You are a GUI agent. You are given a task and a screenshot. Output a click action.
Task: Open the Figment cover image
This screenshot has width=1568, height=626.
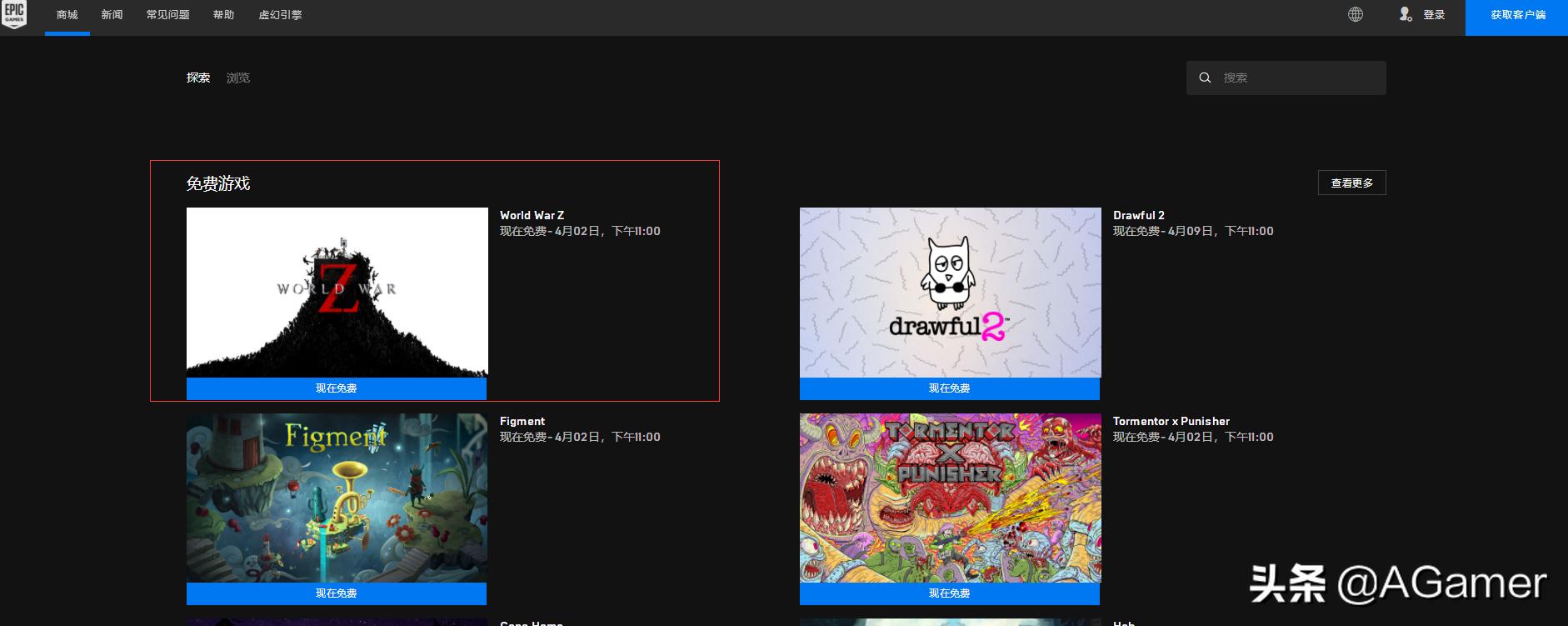click(x=337, y=498)
